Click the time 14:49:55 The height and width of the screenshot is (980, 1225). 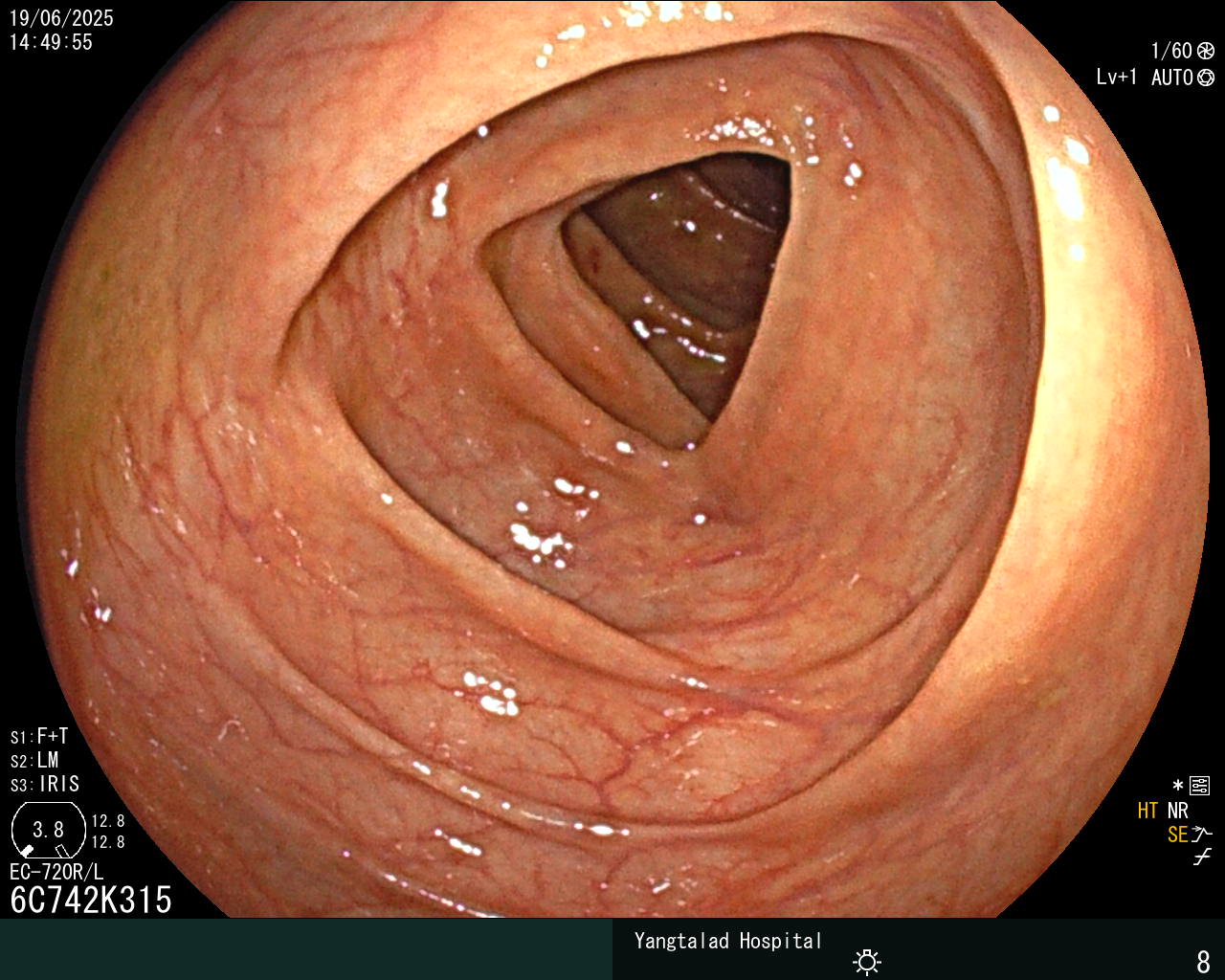pos(51,42)
